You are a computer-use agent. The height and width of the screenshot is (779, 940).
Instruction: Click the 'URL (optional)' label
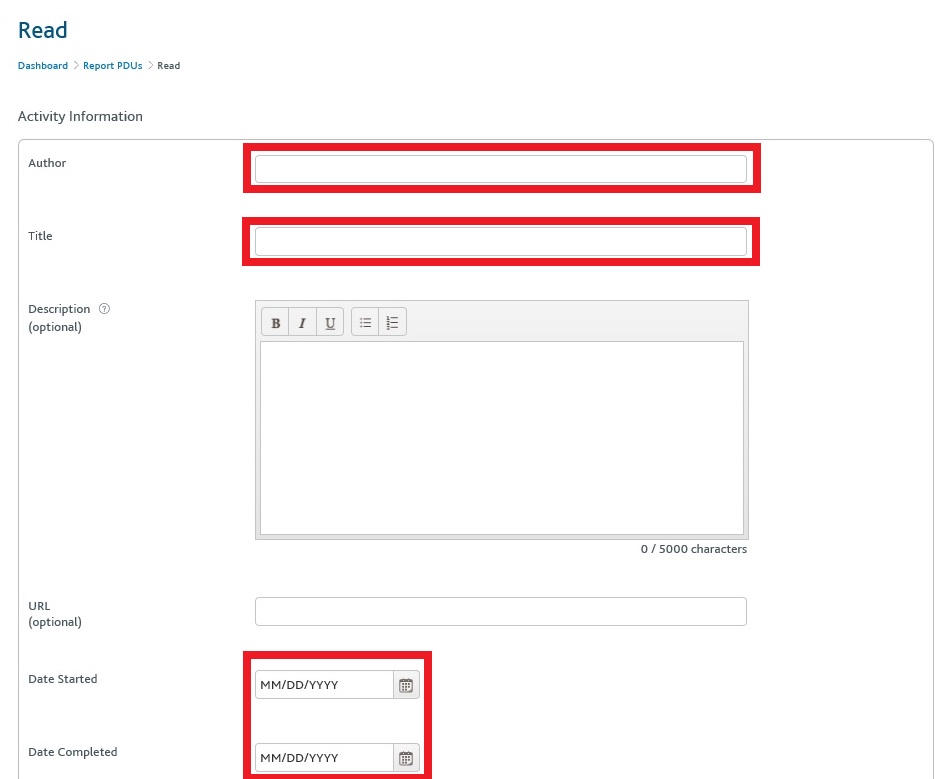pos(55,613)
